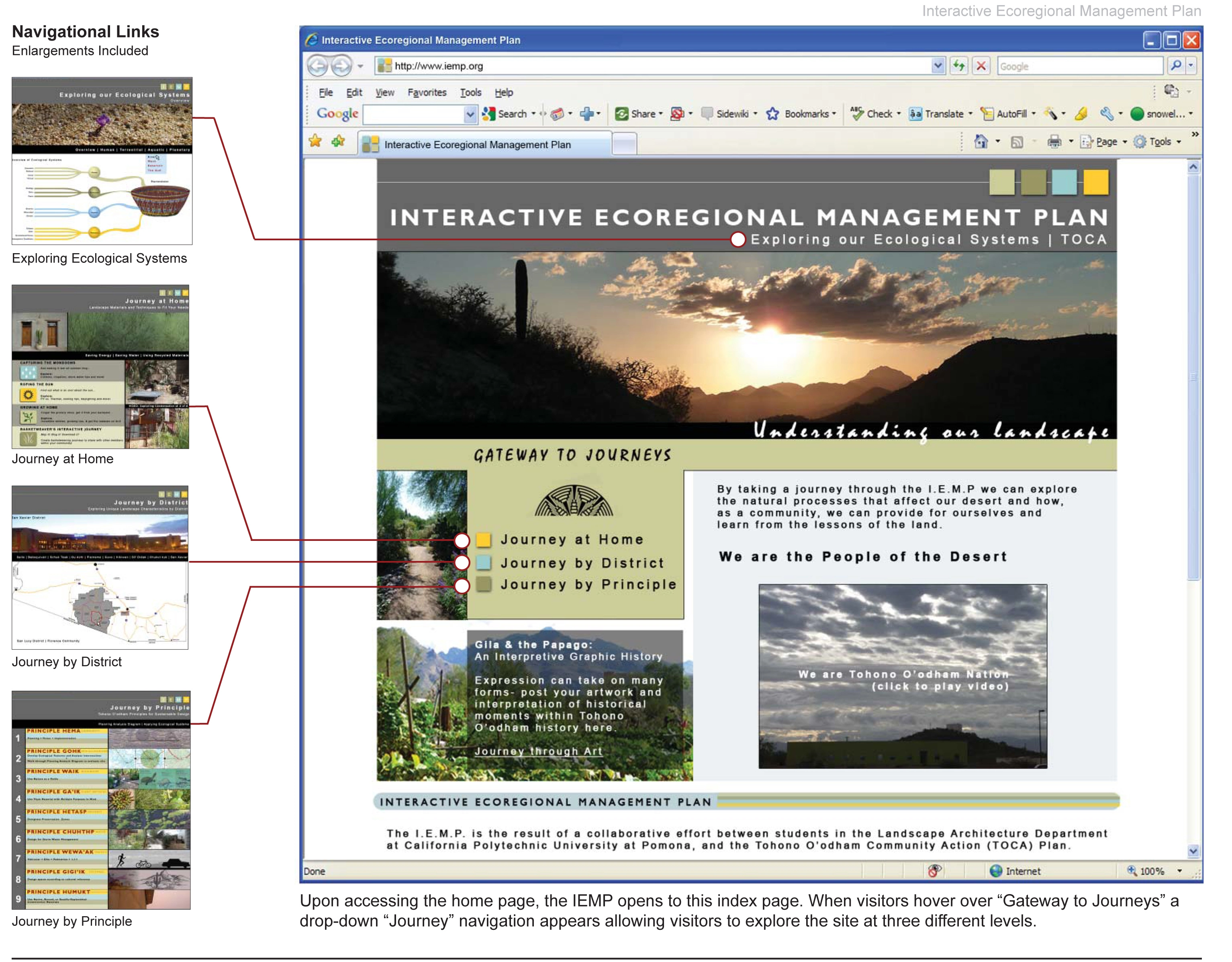Open the Google toolbar search box dropdown
1232x962 pixels.
469,115
